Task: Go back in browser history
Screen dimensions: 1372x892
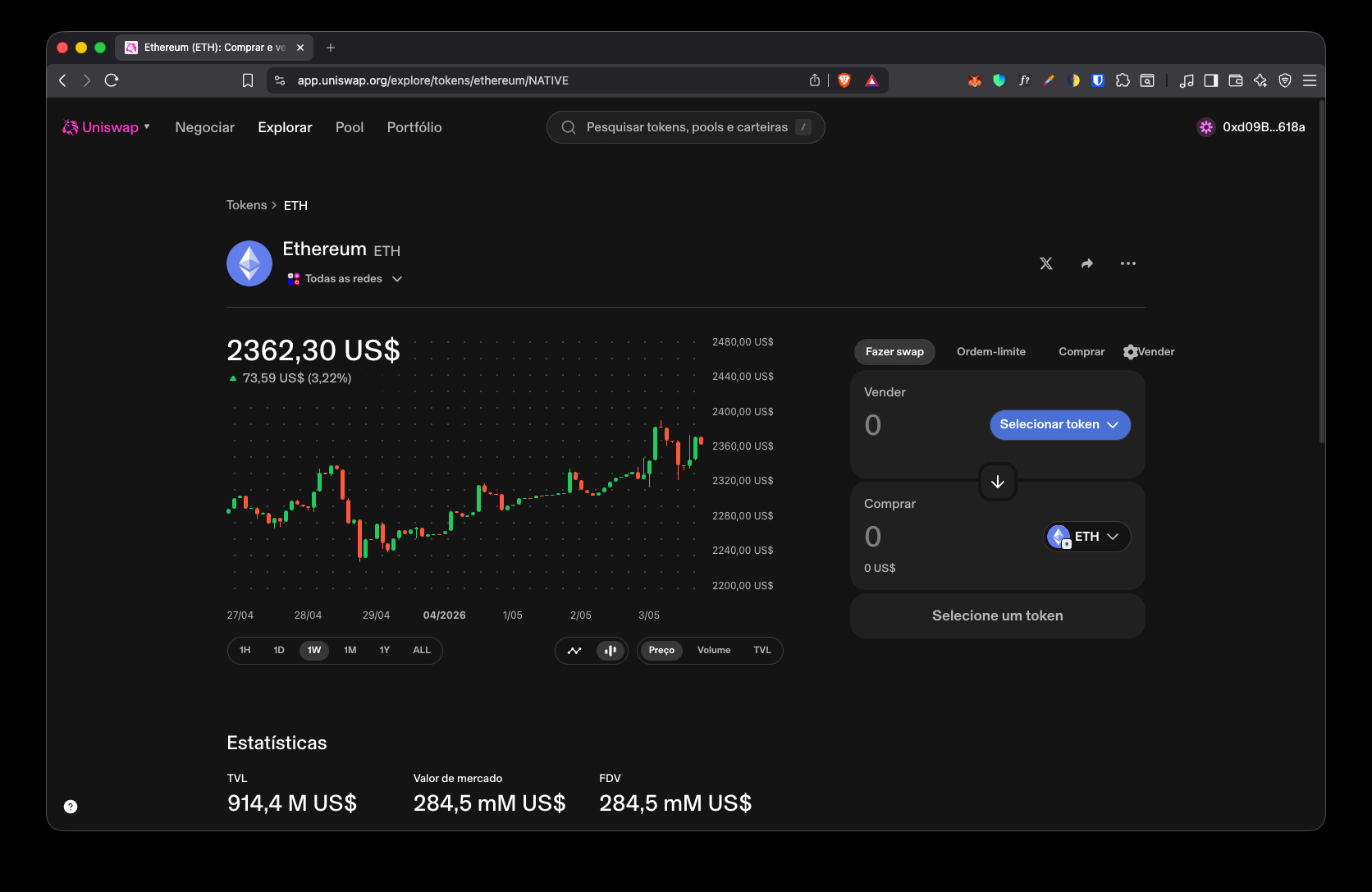Action: click(x=62, y=80)
